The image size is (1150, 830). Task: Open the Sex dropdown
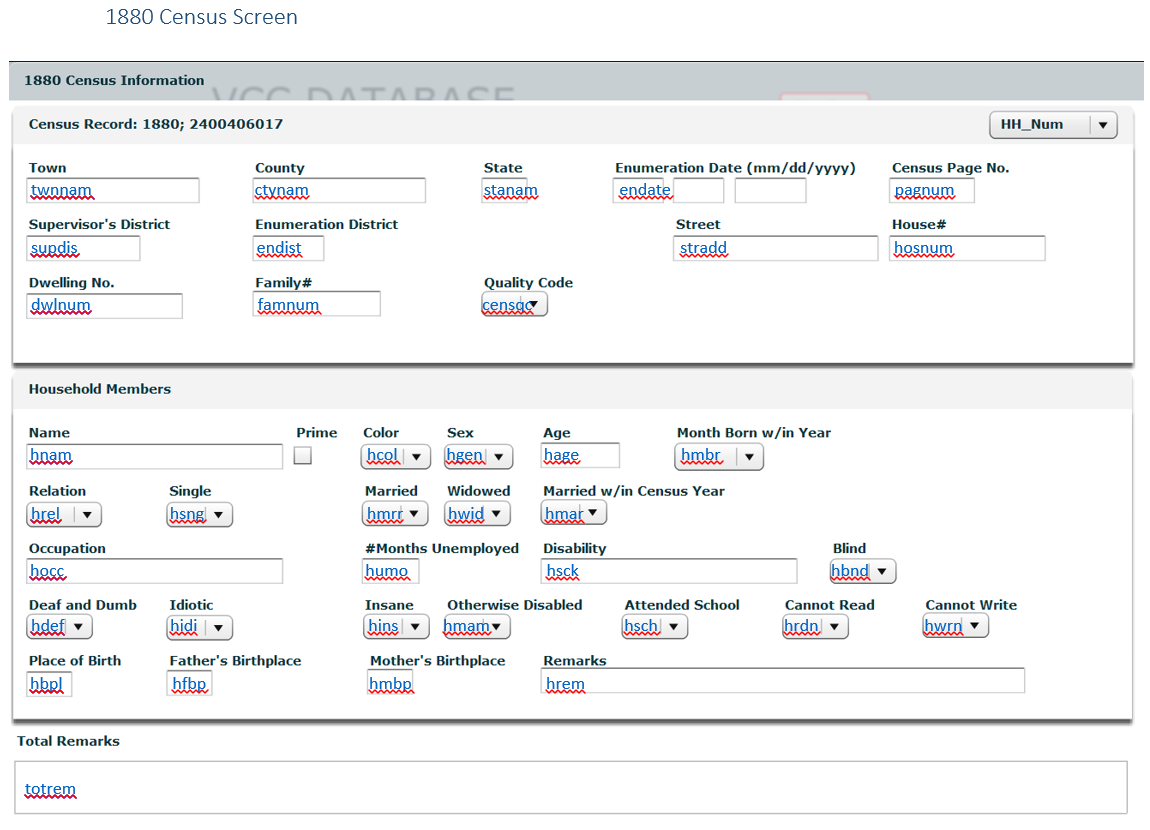(479, 456)
